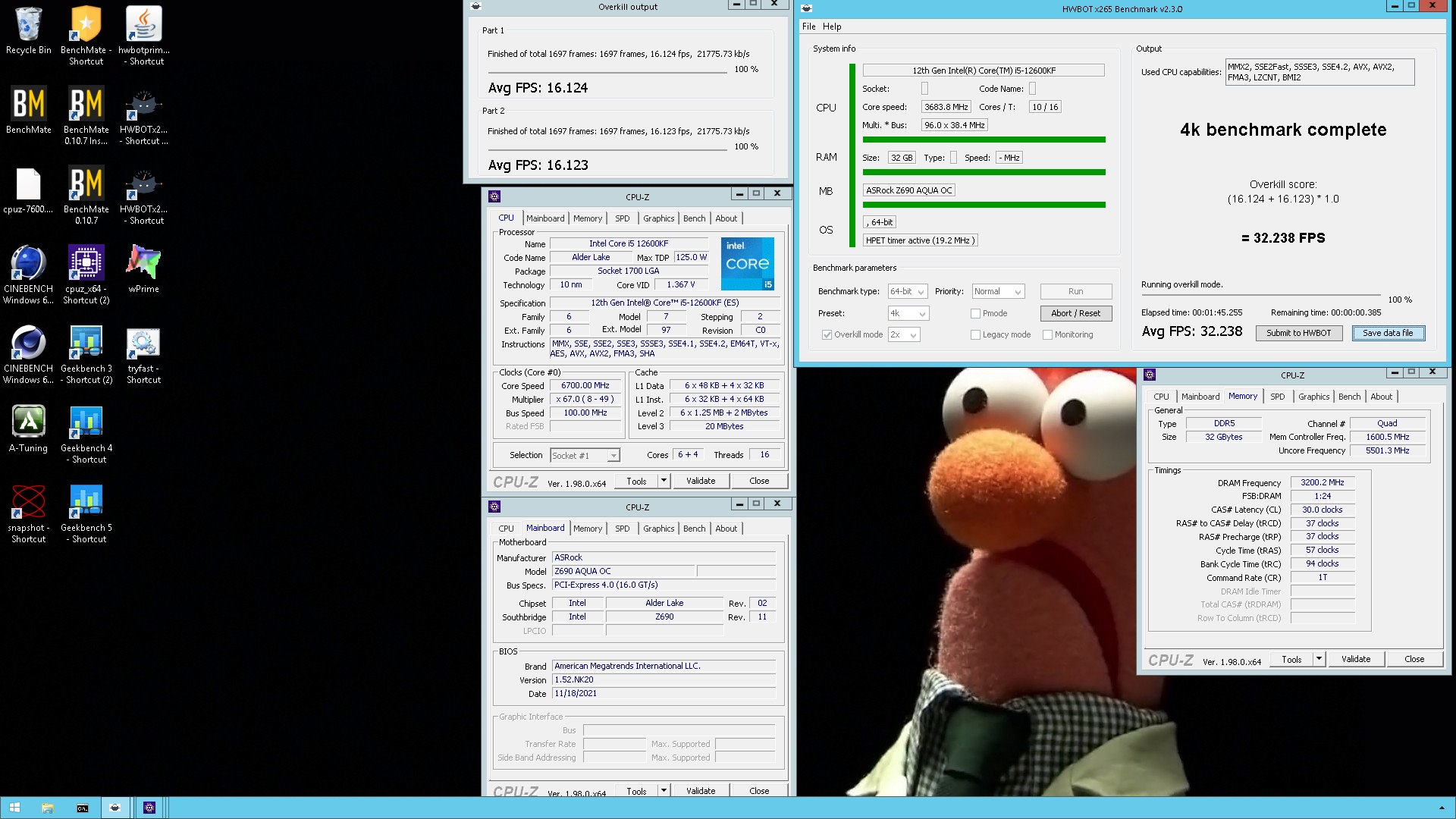Open the BenchMate desktop icon
The image size is (1456, 819).
click(x=29, y=111)
